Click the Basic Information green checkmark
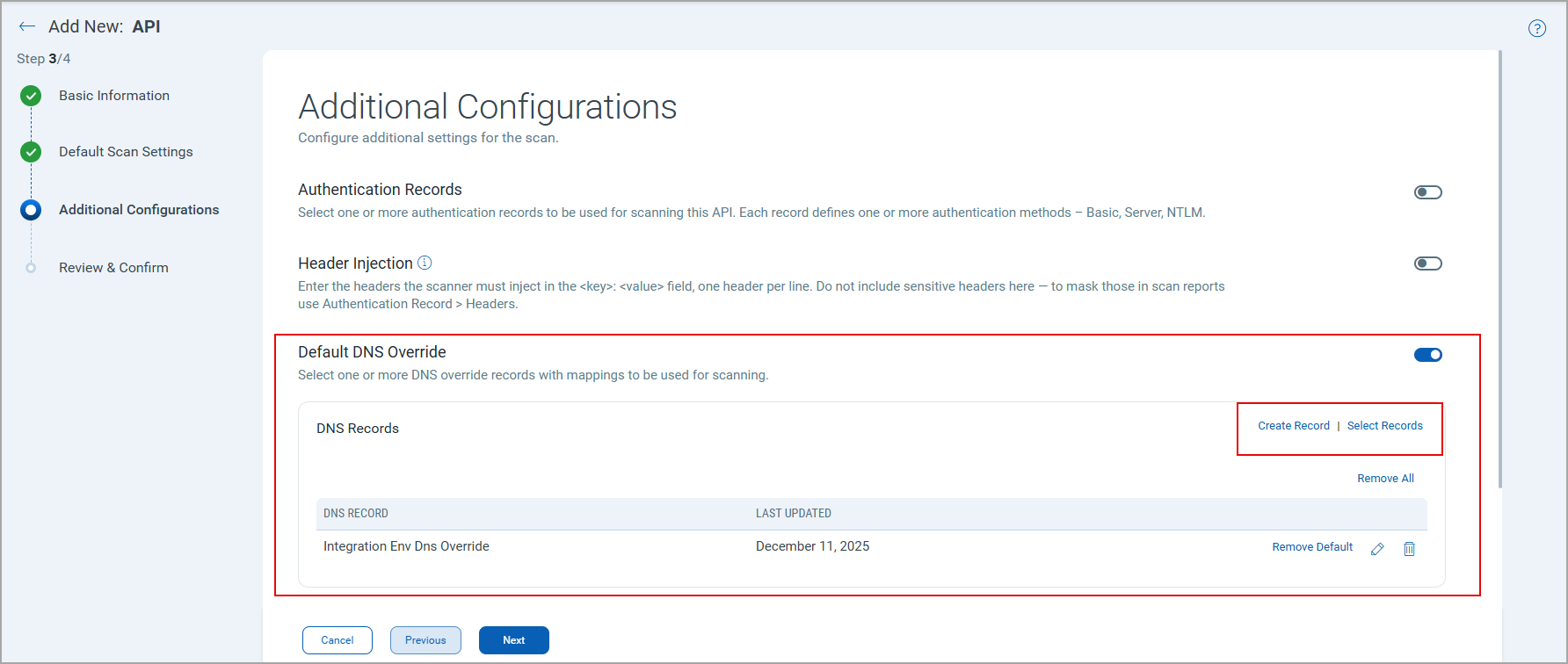This screenshot has height=664, width=1568. (x=31, y=96)
